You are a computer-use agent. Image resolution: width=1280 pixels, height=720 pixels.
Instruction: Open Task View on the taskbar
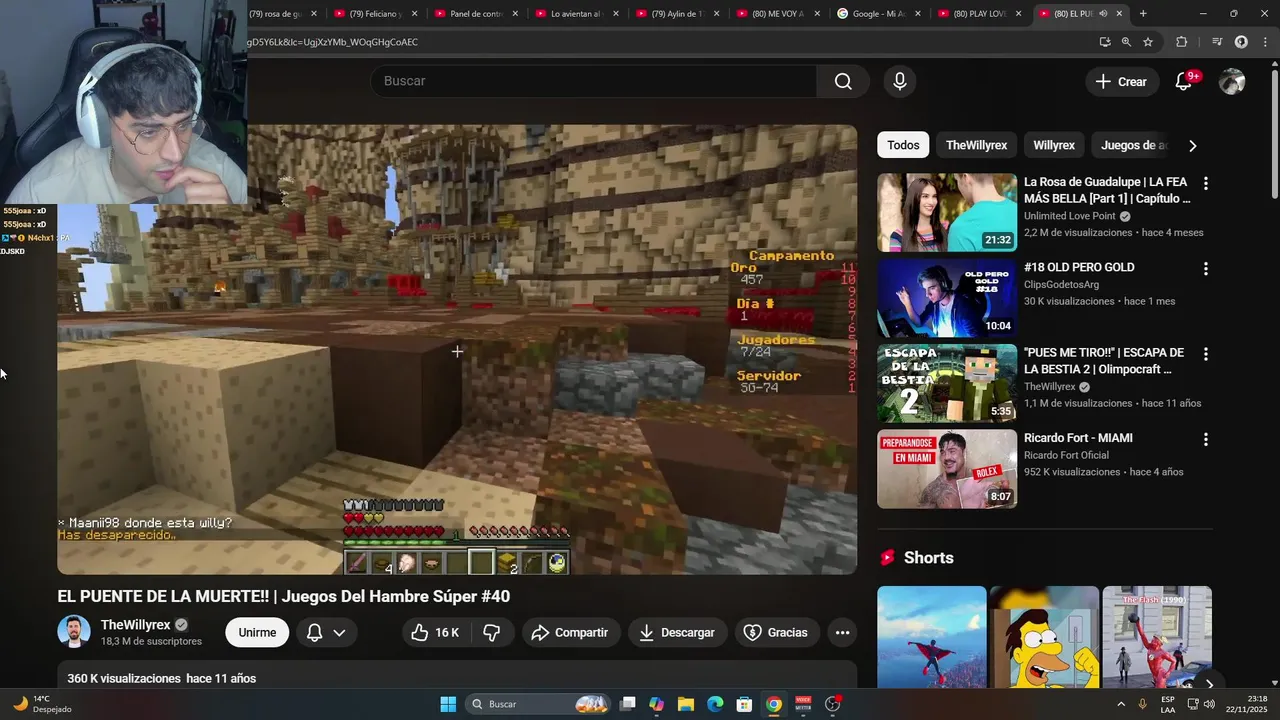627,704
